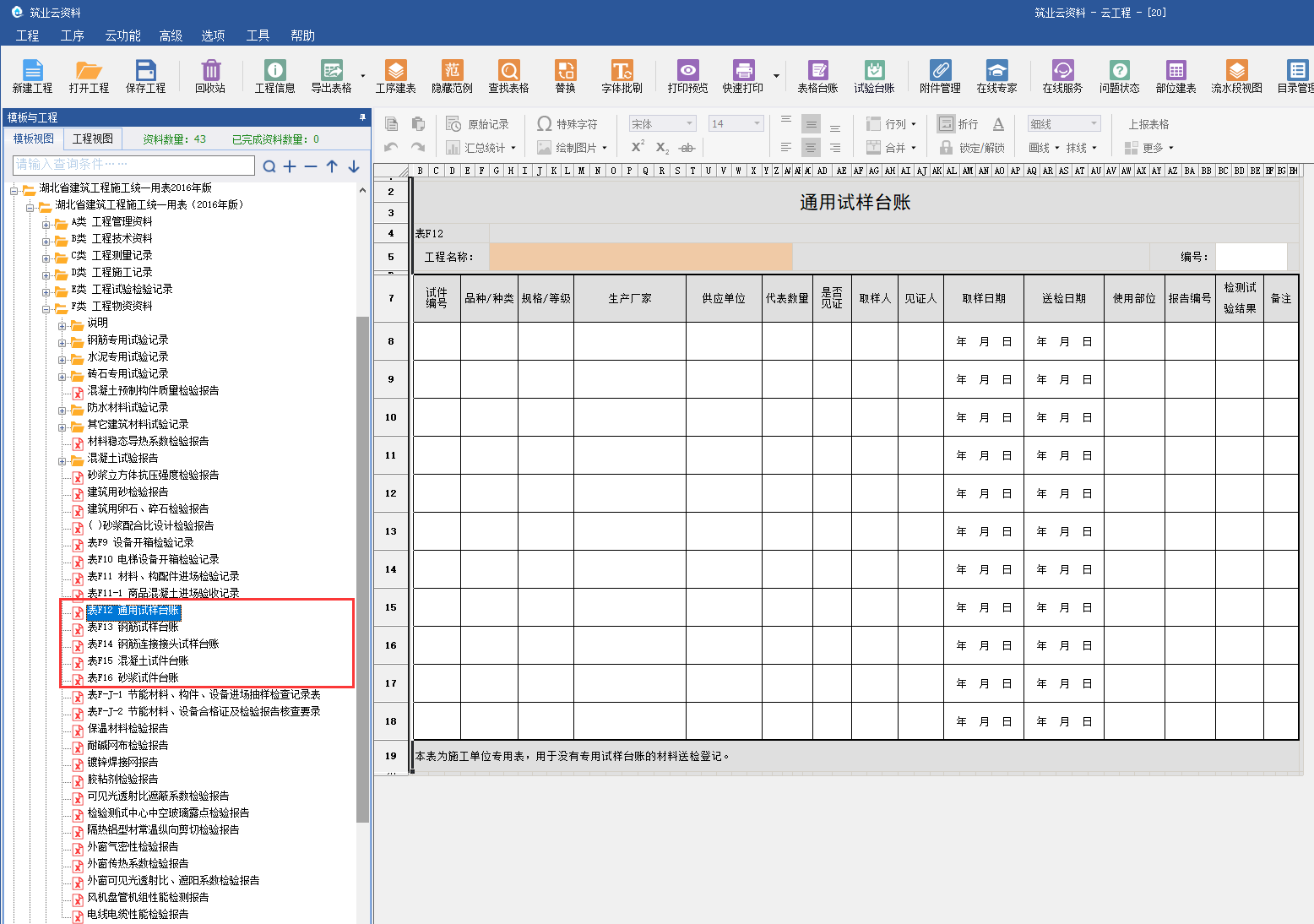Open a project with 打开工程
The height and width of the screenshot is (924, 1314).
tap(89, 75)
